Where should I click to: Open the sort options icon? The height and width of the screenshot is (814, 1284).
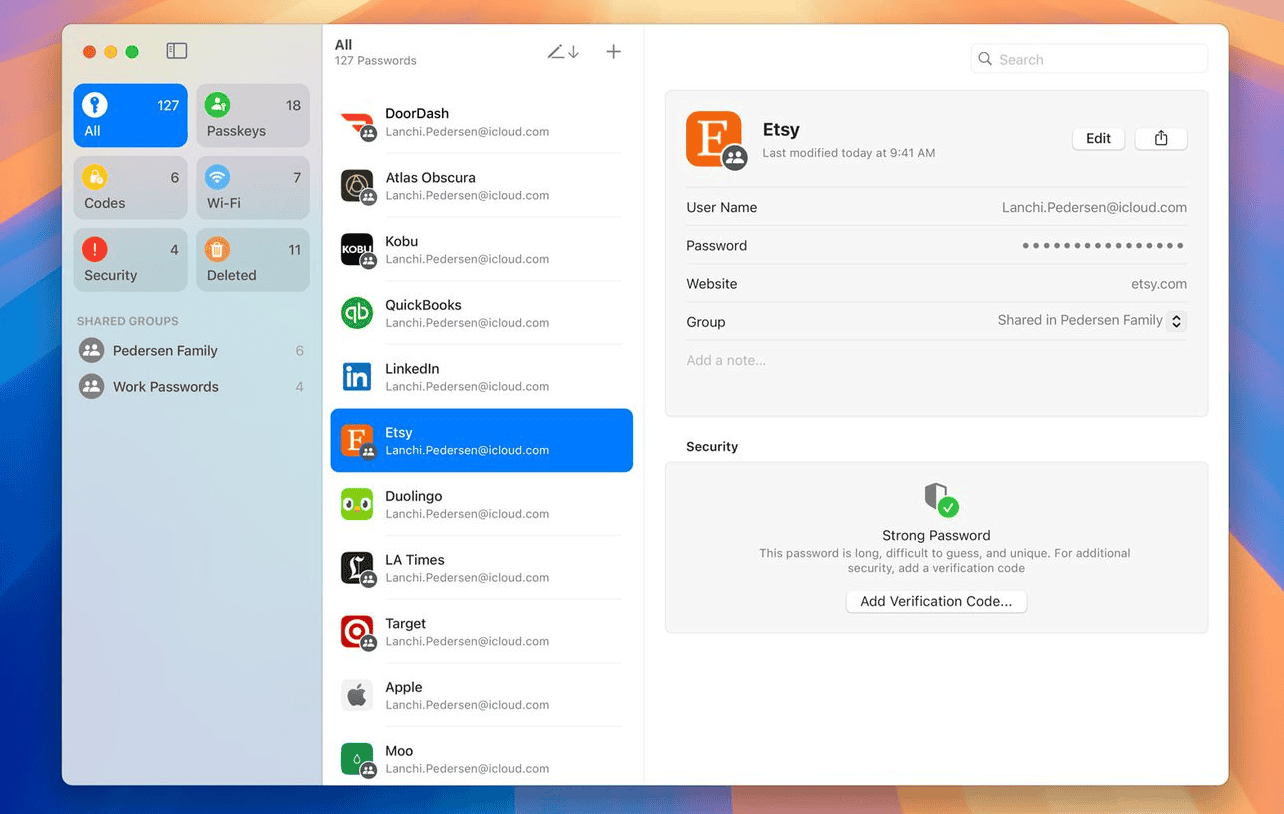pyautogui.click(x=563, y=52)
